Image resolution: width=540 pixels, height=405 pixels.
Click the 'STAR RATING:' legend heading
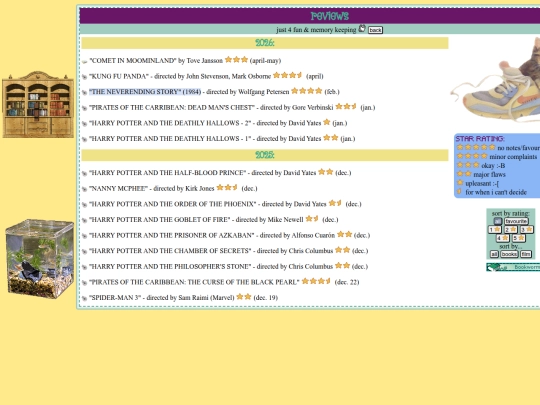[480, 138]
